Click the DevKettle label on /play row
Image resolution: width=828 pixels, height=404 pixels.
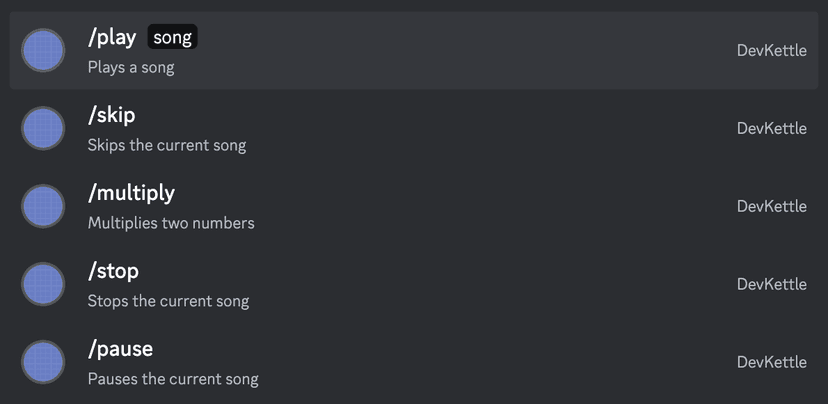771,50
